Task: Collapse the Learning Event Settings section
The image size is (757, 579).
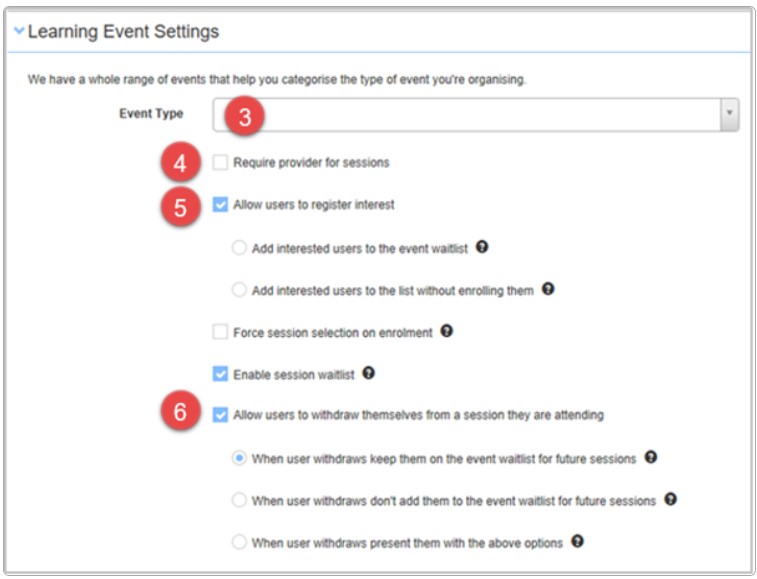Action: 19,32
